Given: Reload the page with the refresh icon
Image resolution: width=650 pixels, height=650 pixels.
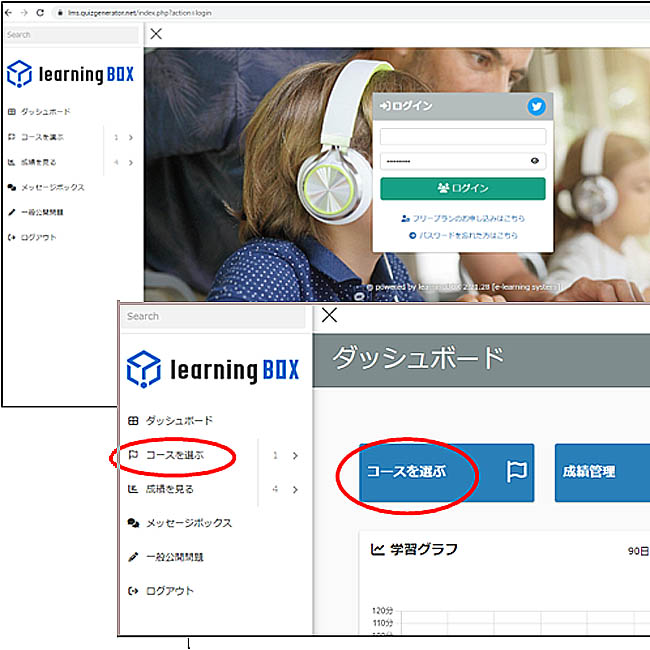Looking at the screenshot, I should [40, 13].
